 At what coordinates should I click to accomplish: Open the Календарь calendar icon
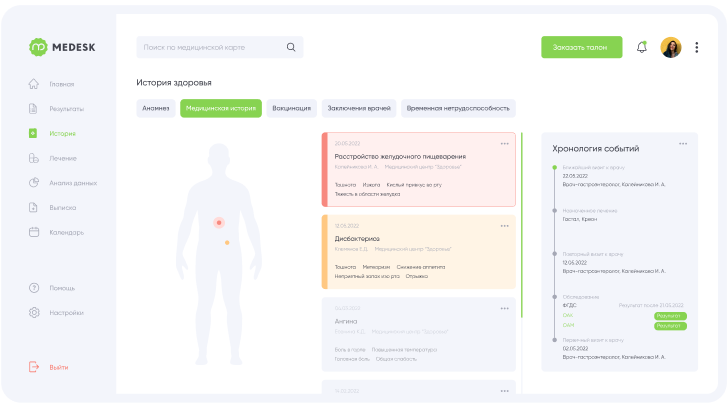[34, 232]
